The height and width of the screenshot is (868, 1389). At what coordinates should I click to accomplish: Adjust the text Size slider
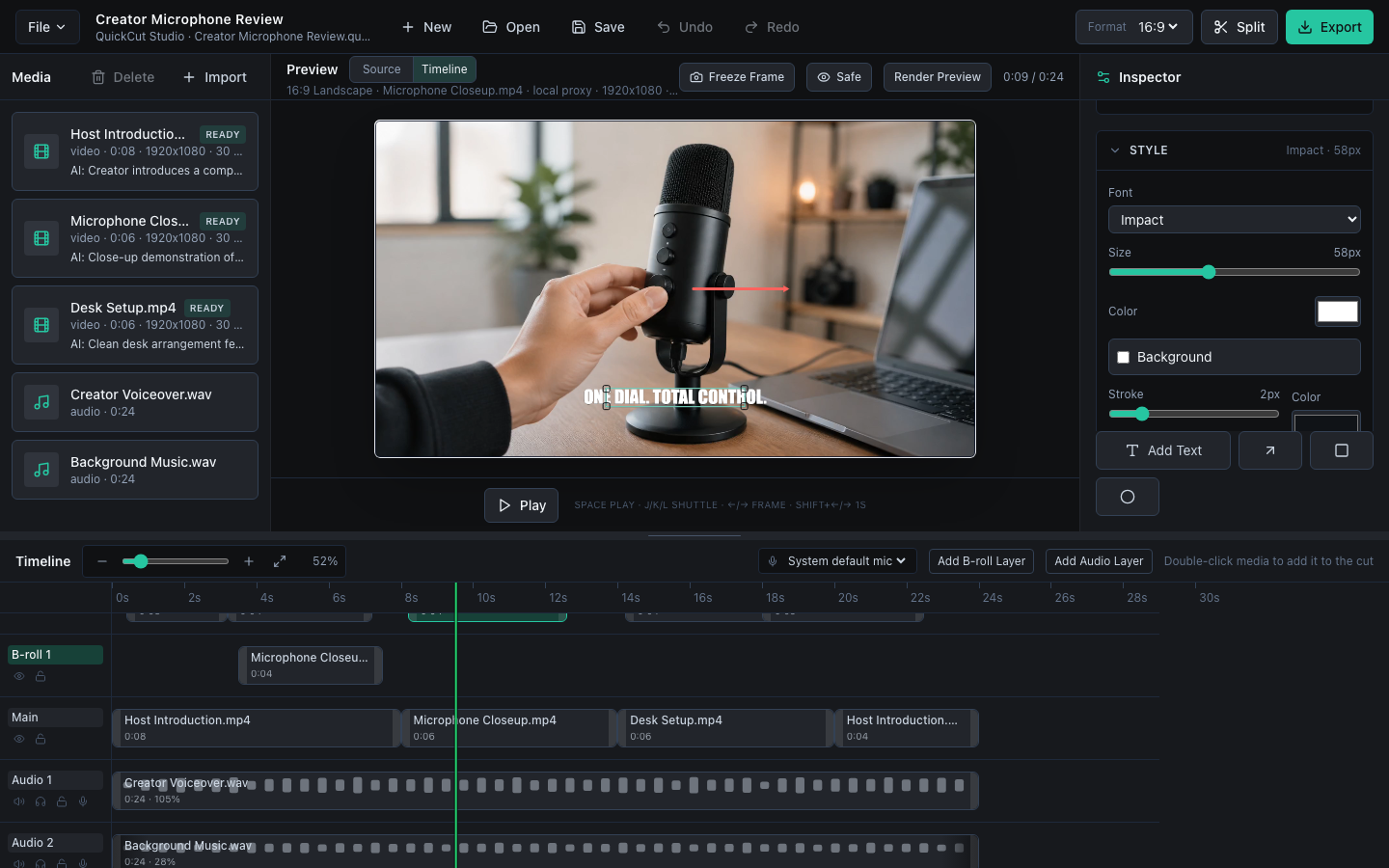tap(1235, 272)
